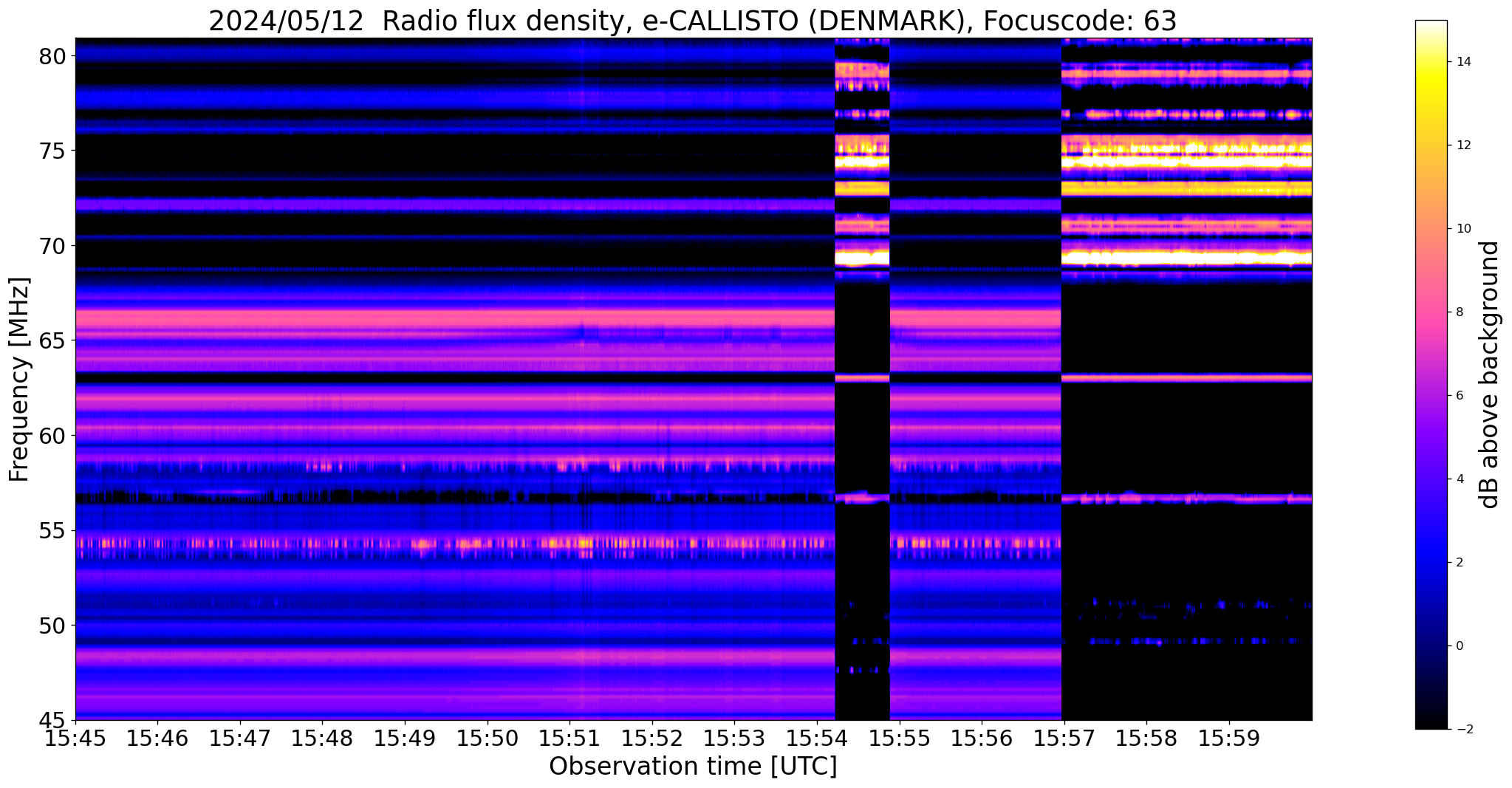Viewport: 1512px width, 788px height.
Task: Click the 55 MHz frequency tick label
Action: coord(52,530)
